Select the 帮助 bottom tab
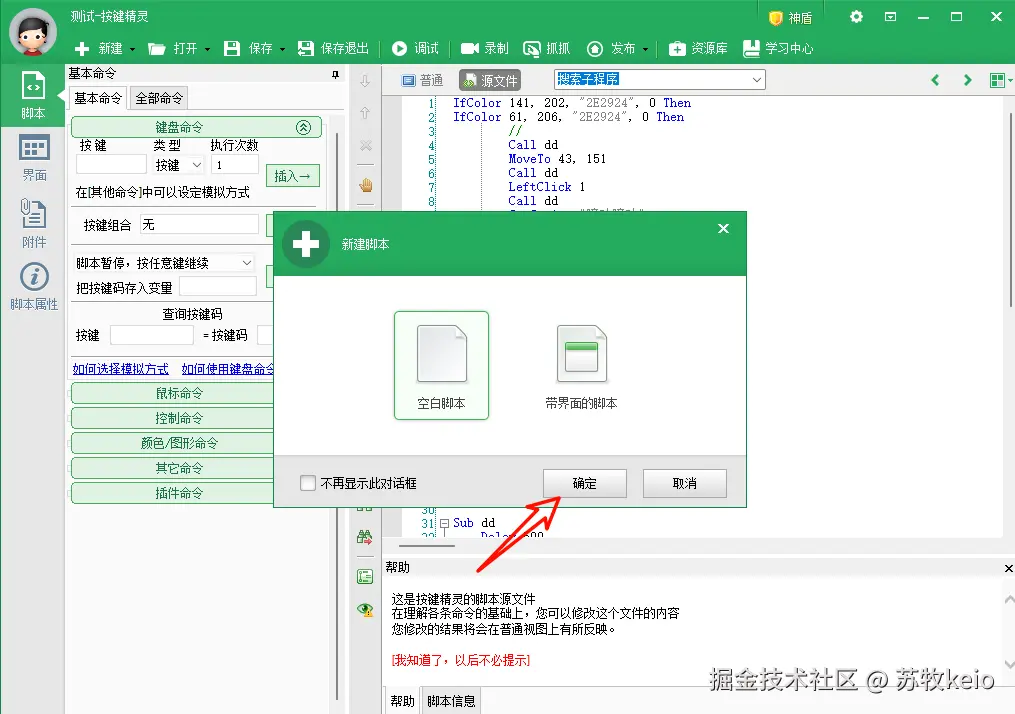This screenshot has height=714, width=1015. pos(402,701)
